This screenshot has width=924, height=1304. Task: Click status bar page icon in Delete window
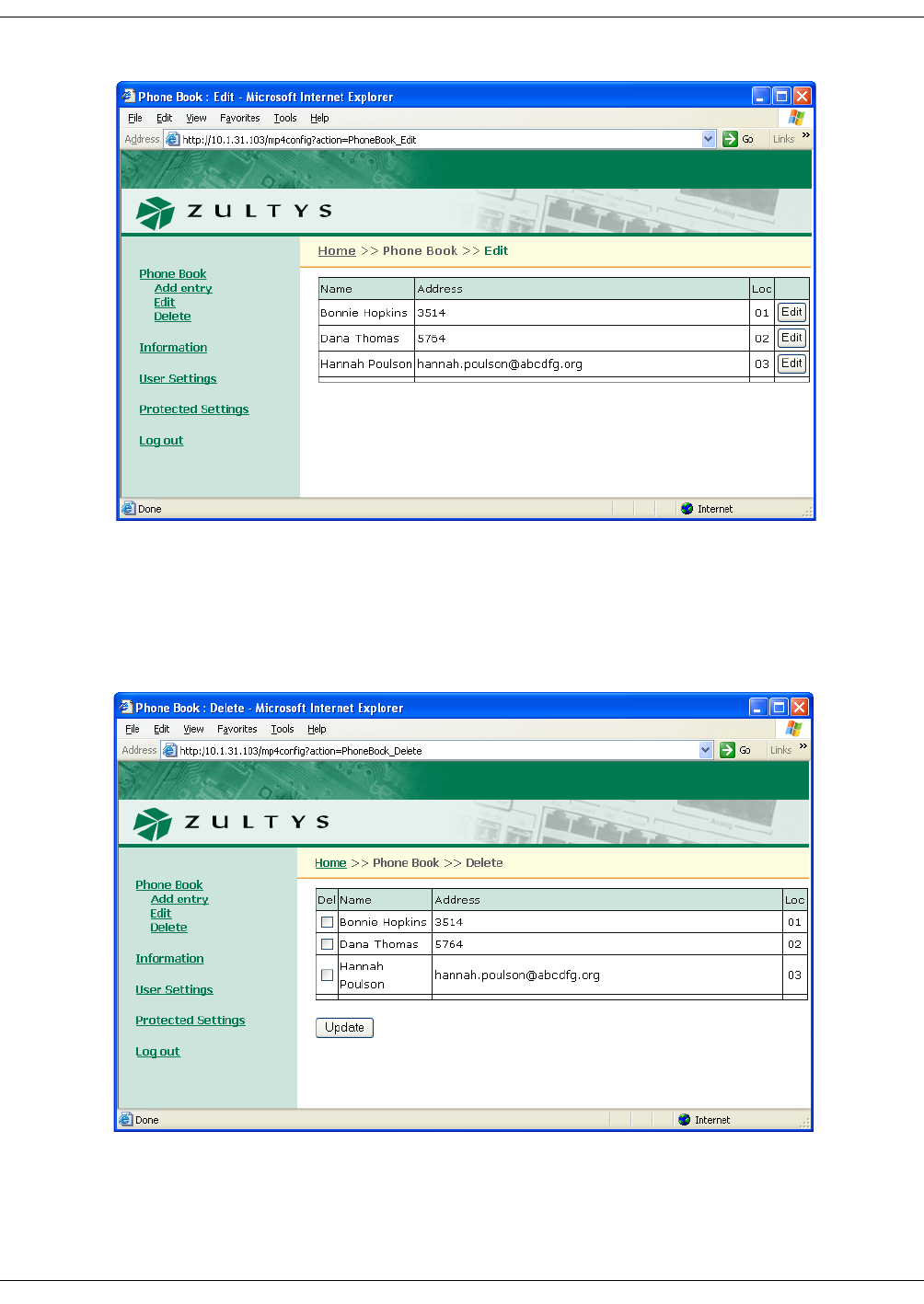click(x=126, y=1119)
